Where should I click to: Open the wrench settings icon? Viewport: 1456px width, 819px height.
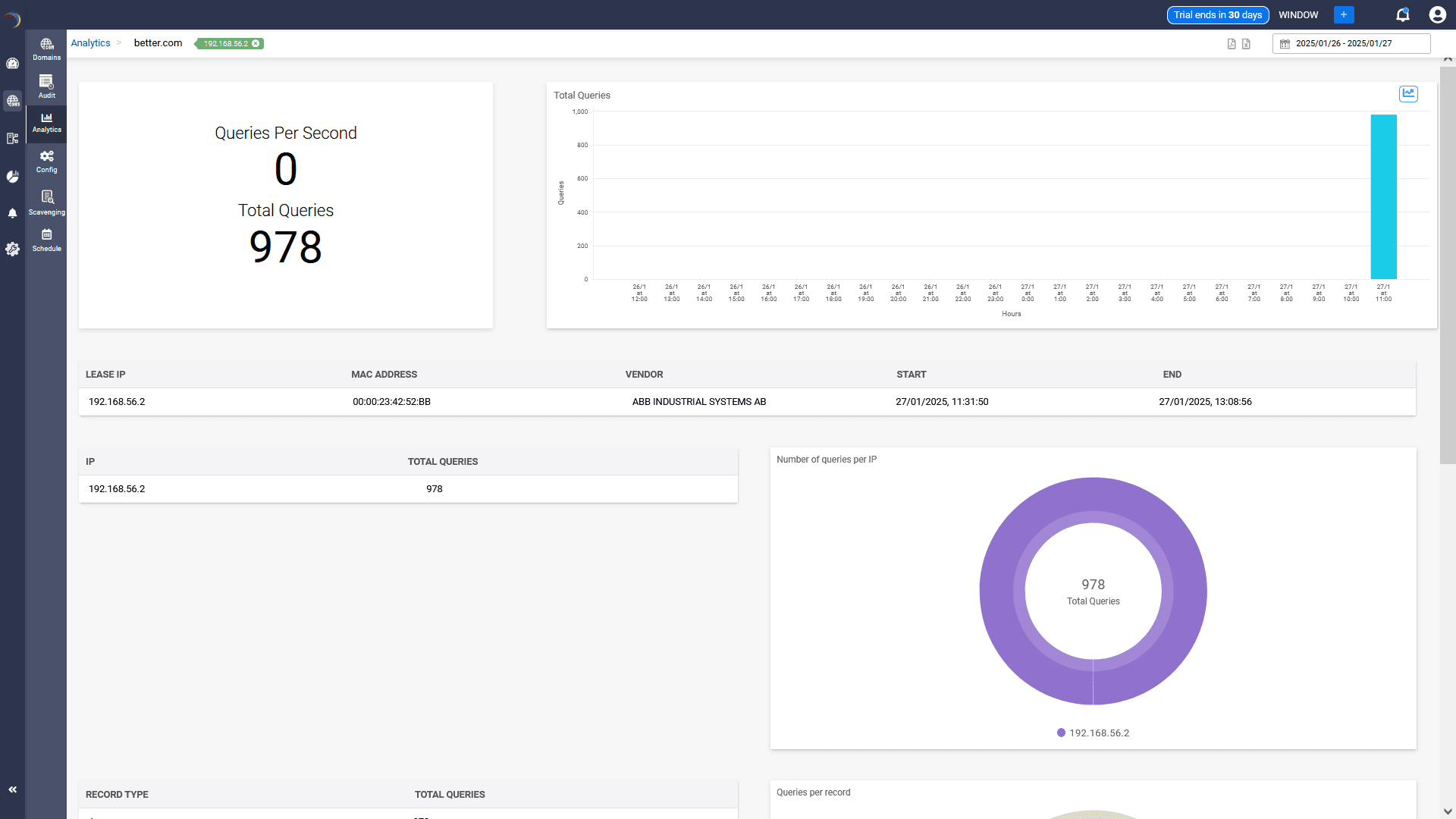coord(12,249)
